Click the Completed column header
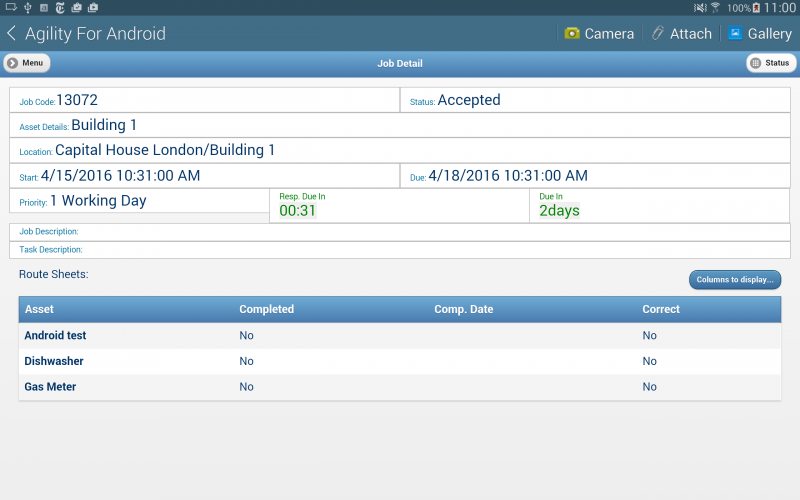The width and height of the screenshot is (800, 500). (x=266, y=309)
